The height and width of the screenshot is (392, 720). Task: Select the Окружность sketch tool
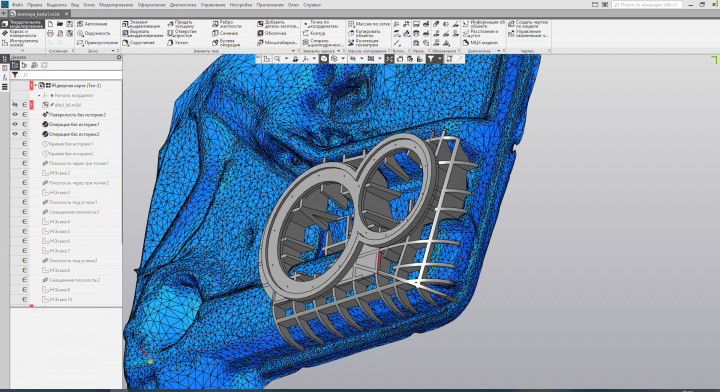(x=94, y=34)
